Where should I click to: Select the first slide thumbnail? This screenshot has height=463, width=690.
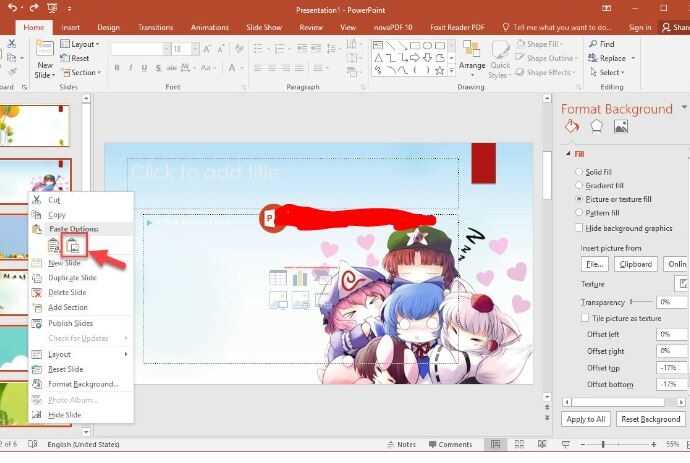(x=34, y=125)
